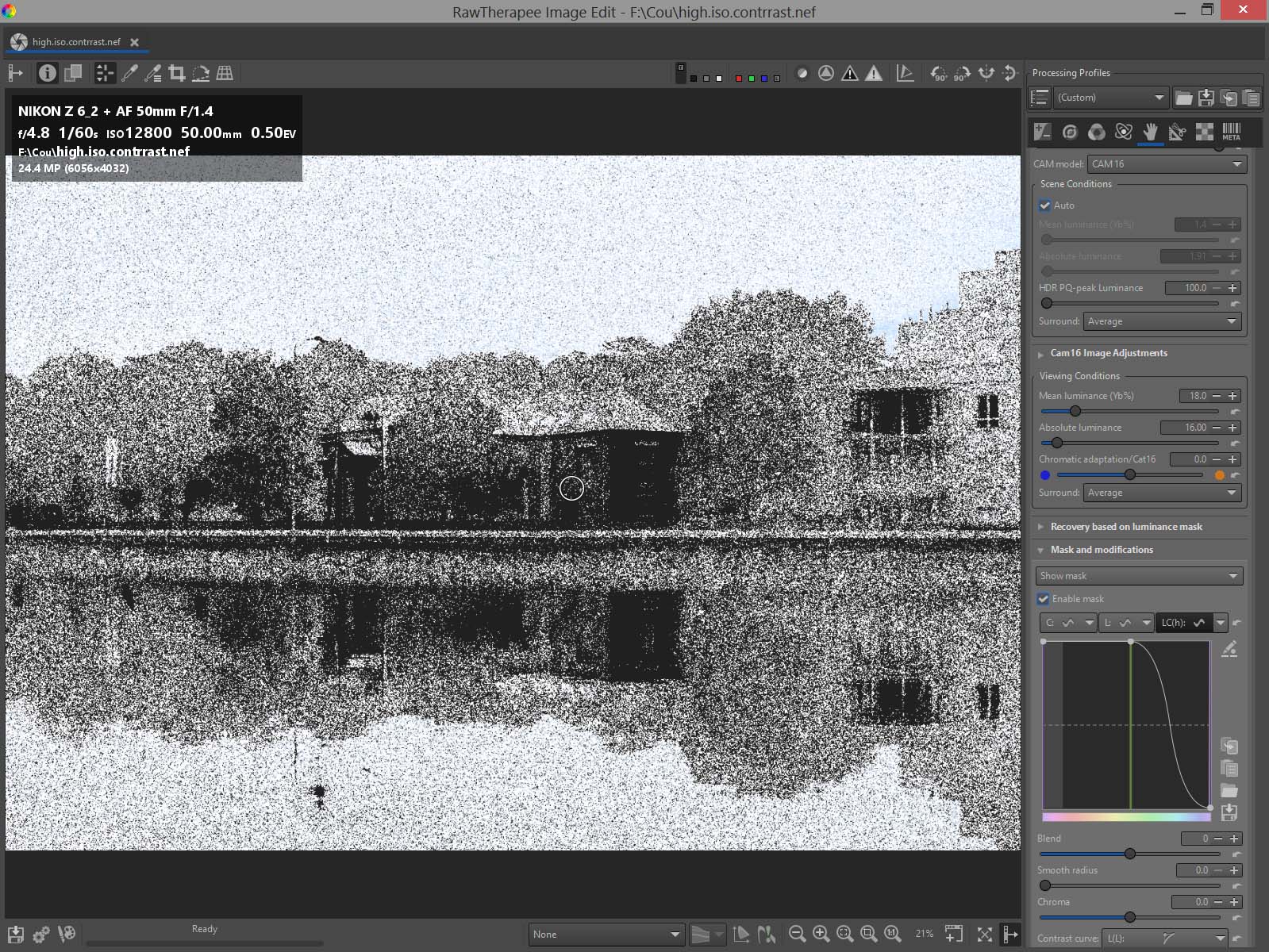The image size is (1269, 952).
Task: Expand Cam16 Image Adjustments section
Action: [x=1108, y=353]
